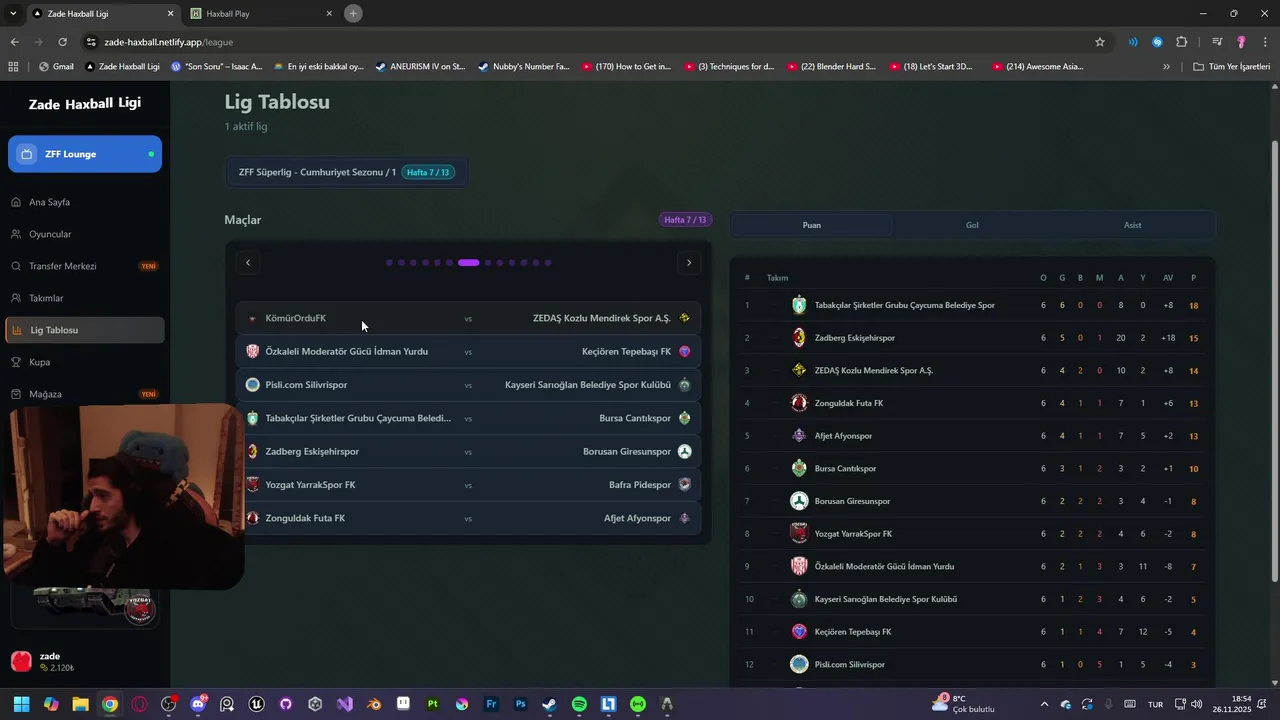Open Blender Hard S... bookmark
Image resolution: width=1280 pixels, height=720 pixels.
pos(831,67)
